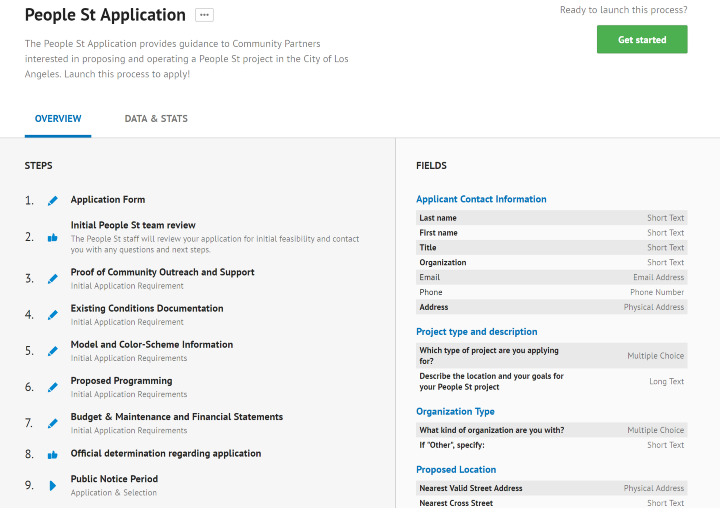Image resolution: width=720 pixels, height=508 pixels.
Task: Click the thumbs-up icon for Official determination step
Action: 53,455
